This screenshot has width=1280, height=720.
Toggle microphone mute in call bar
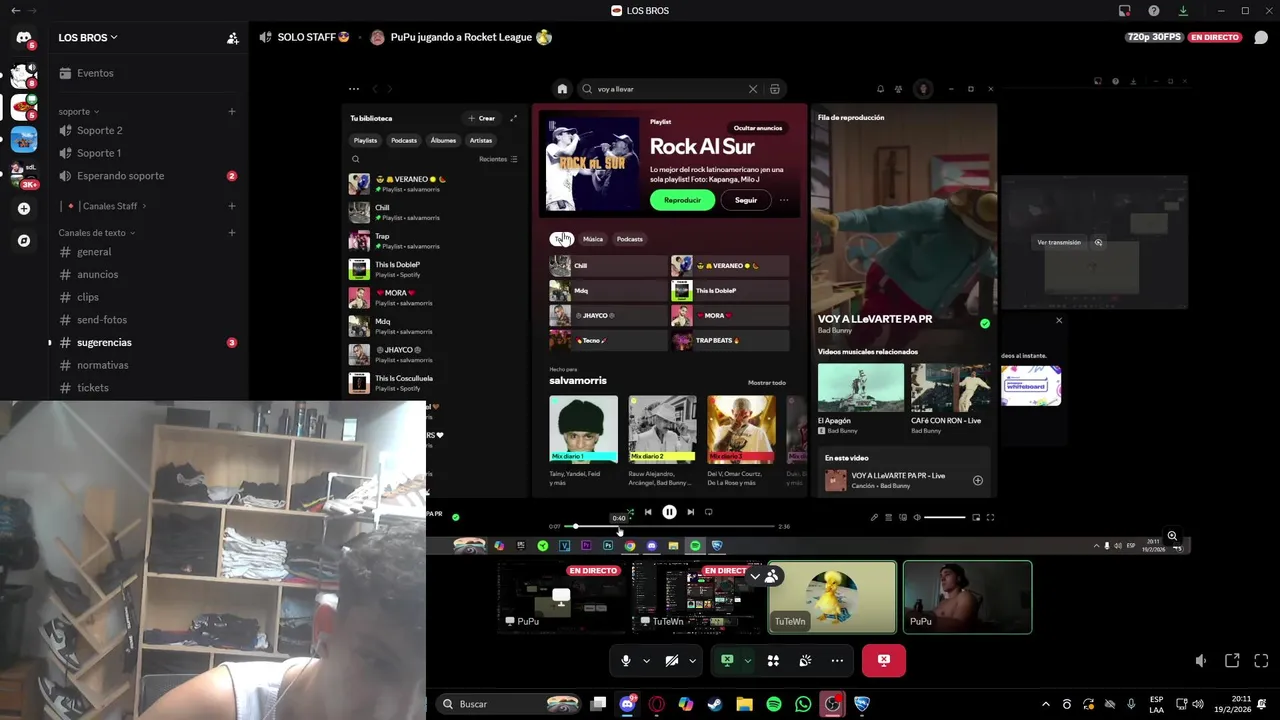pyautogui.click(x=626, y=661)
